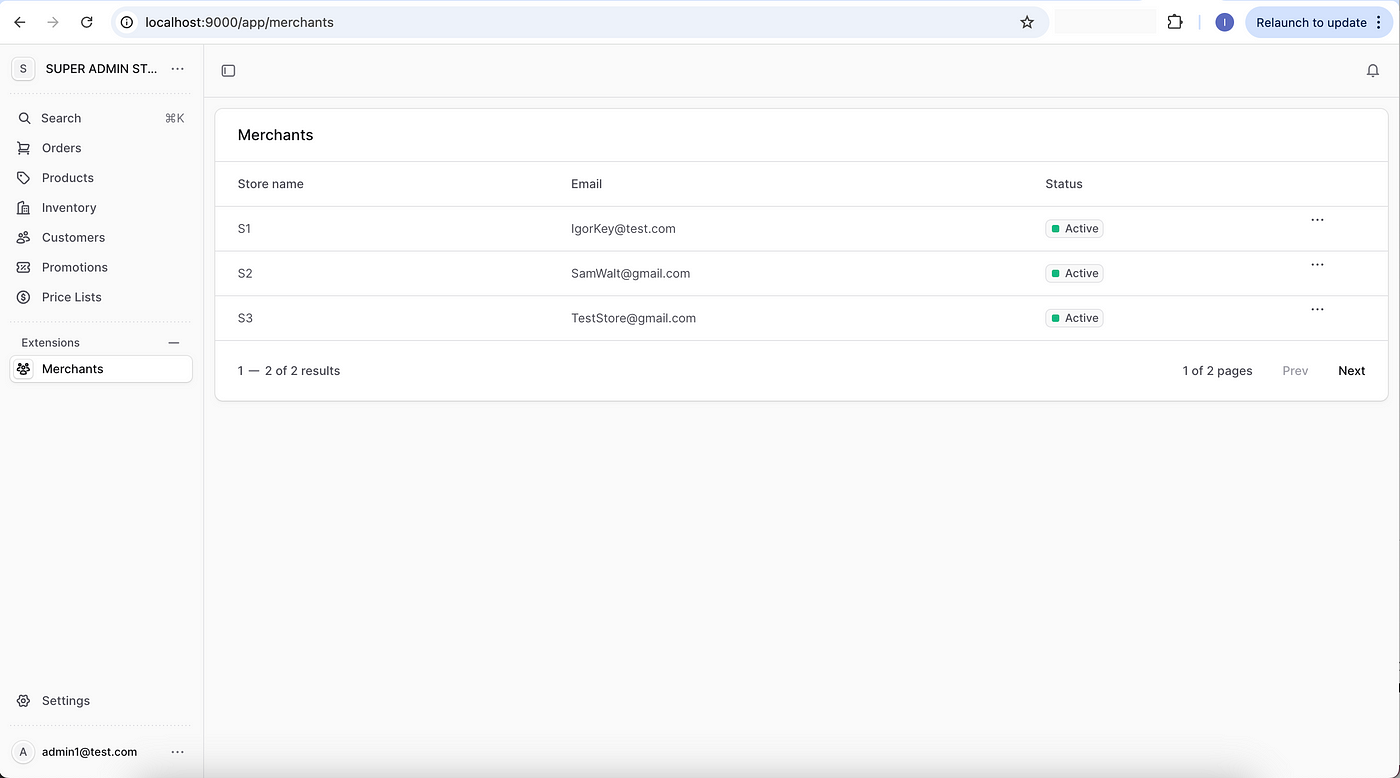The width and height of the screenshot is (1400, 778).
Task: Click the SamWalt@gmail.com email cell
Action: pos(630,273)
